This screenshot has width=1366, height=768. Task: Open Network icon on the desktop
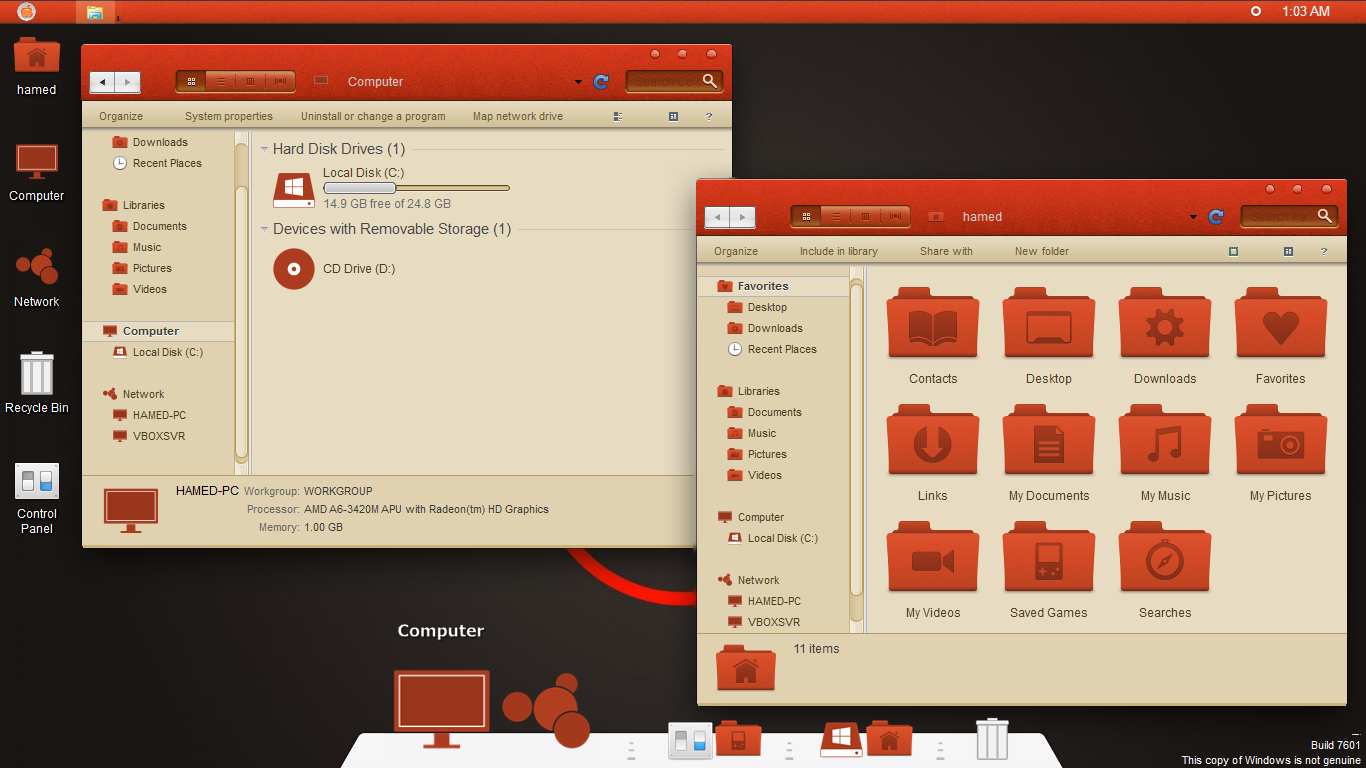pos(37,268)
